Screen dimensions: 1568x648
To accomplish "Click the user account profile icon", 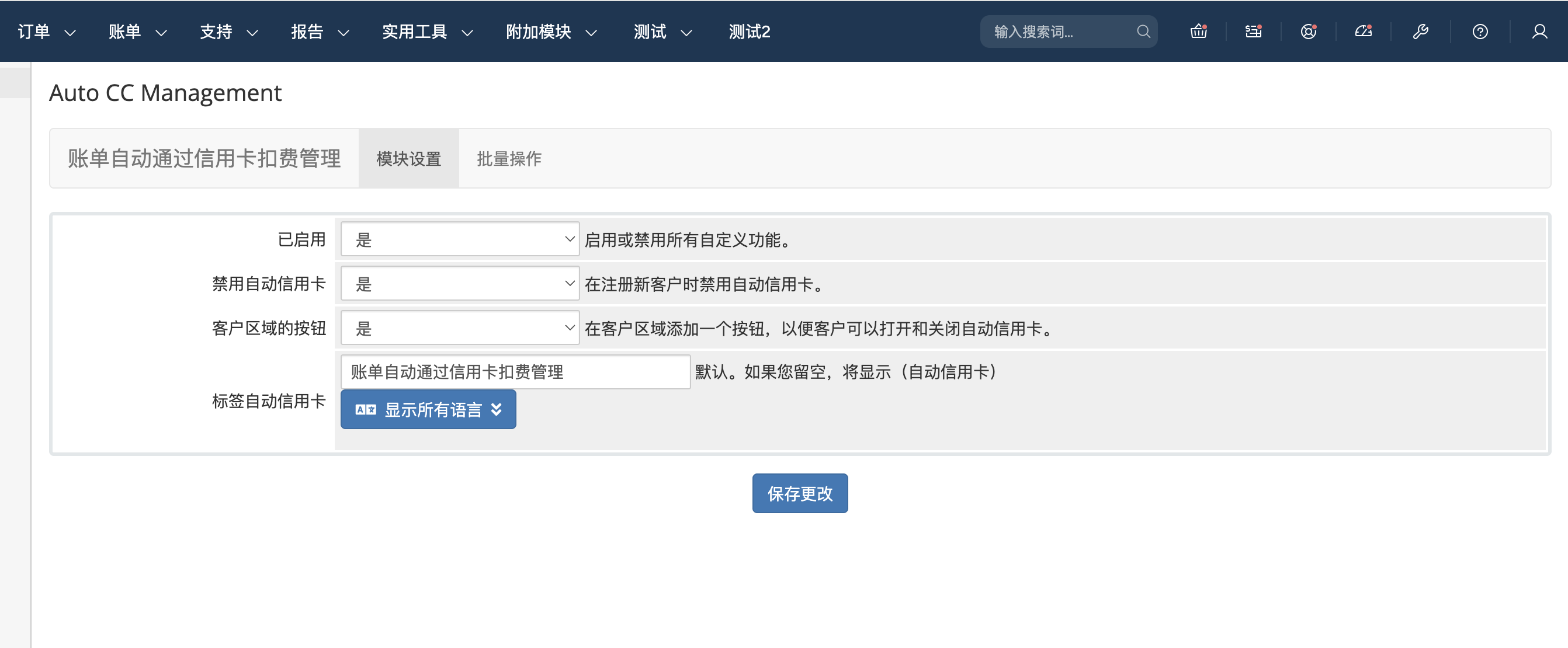I will pos(1539,32).
